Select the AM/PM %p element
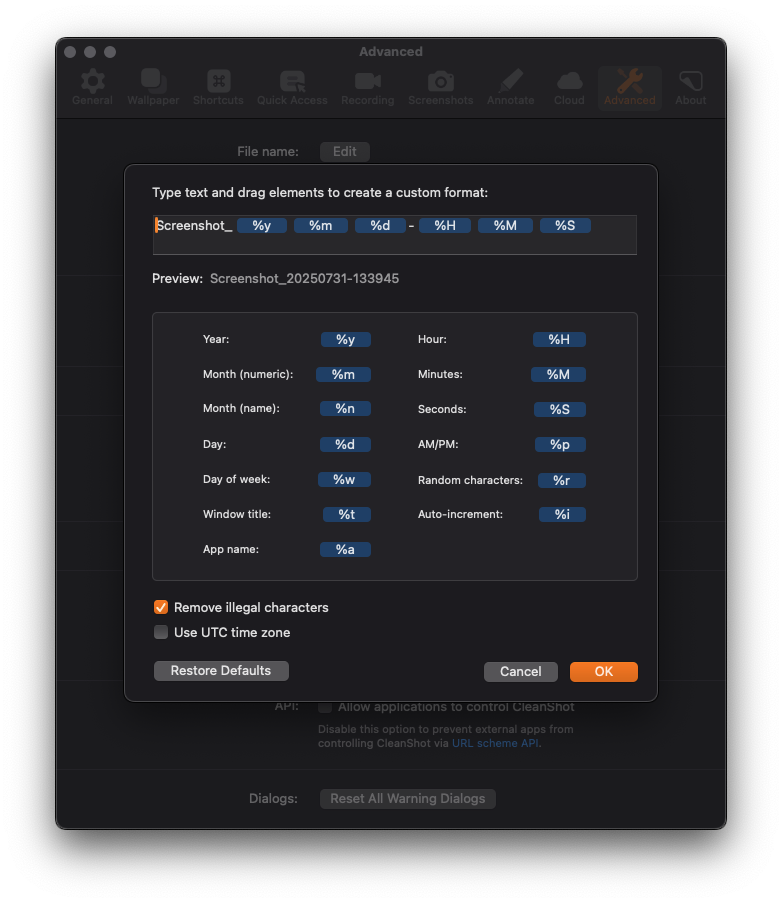The image size is (782, 903). click(560, 444)
